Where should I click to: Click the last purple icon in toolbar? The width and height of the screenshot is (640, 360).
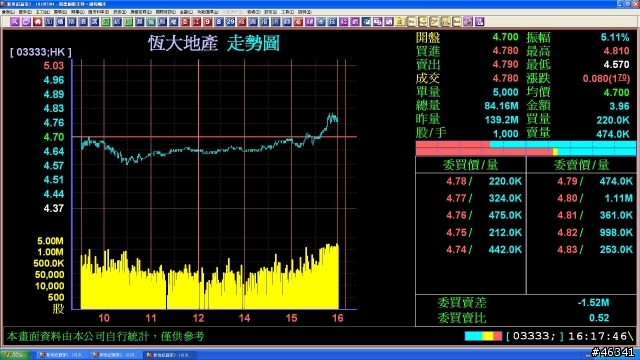click(x=480, y=22)
